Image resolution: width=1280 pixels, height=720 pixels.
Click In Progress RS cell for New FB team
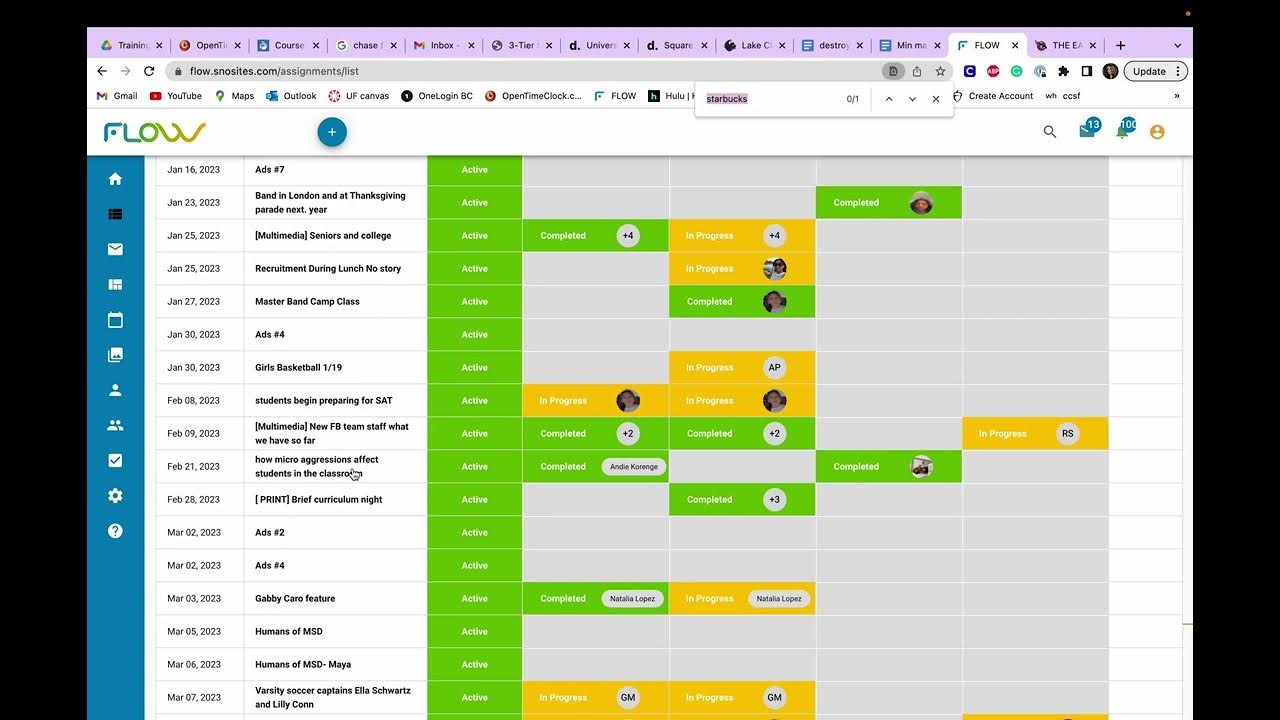pos(1035,434)
